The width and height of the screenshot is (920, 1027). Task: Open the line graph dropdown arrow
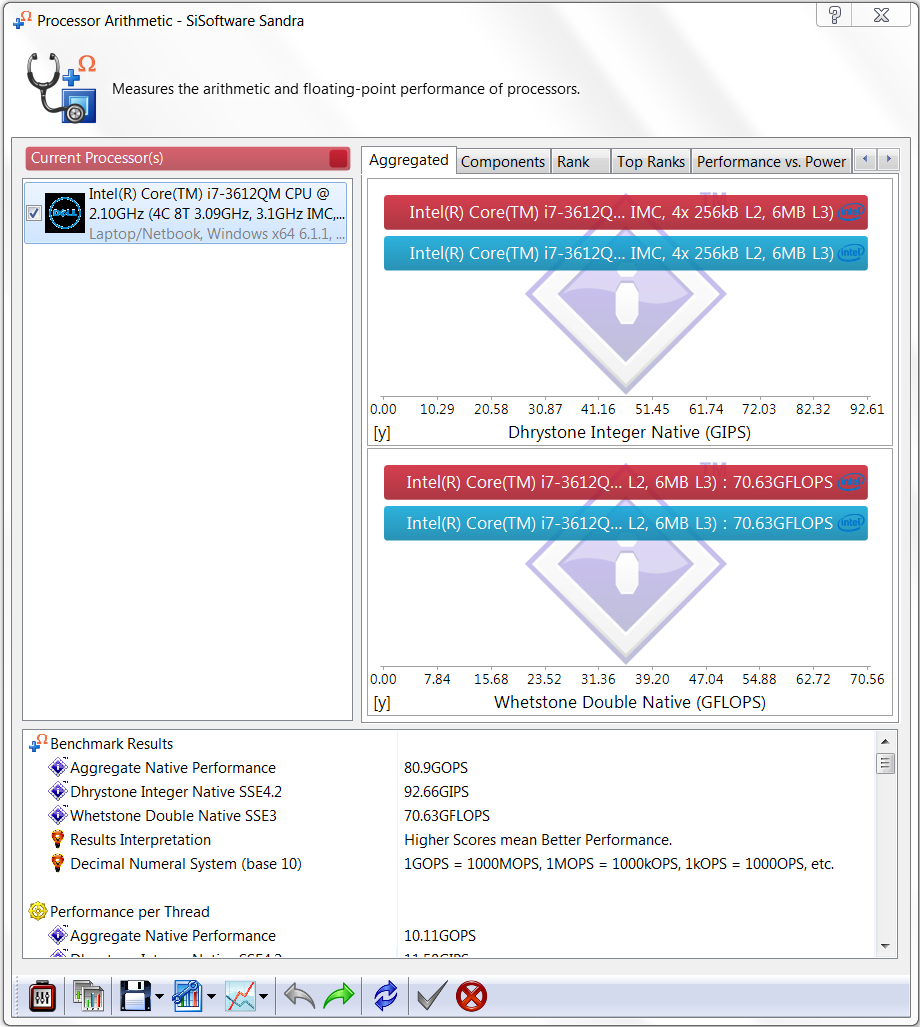click(263, 997)
